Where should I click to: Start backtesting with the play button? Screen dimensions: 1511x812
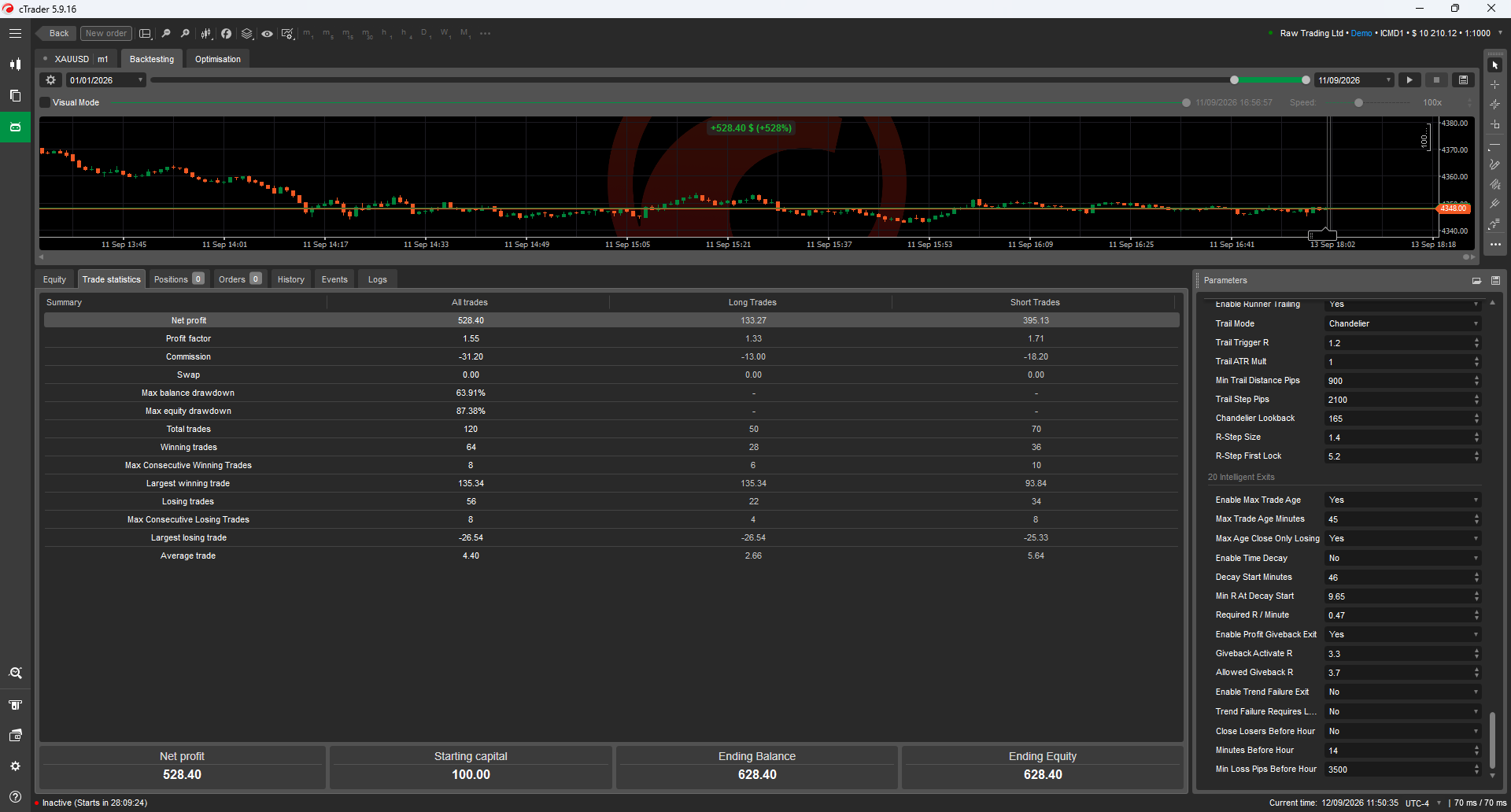click(x=1409, y=80)
